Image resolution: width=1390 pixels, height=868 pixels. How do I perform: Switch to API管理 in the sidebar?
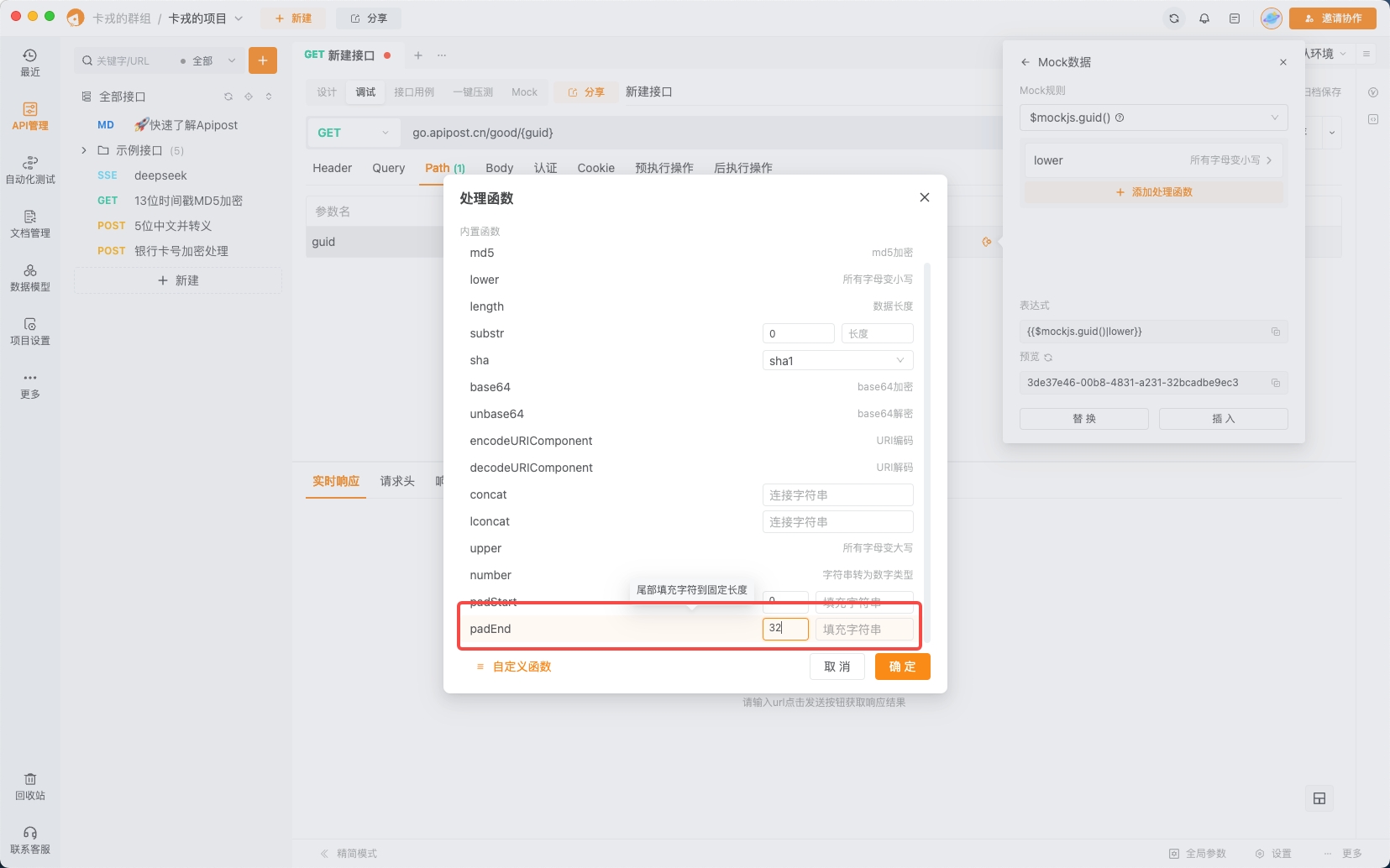coord(30,117)
